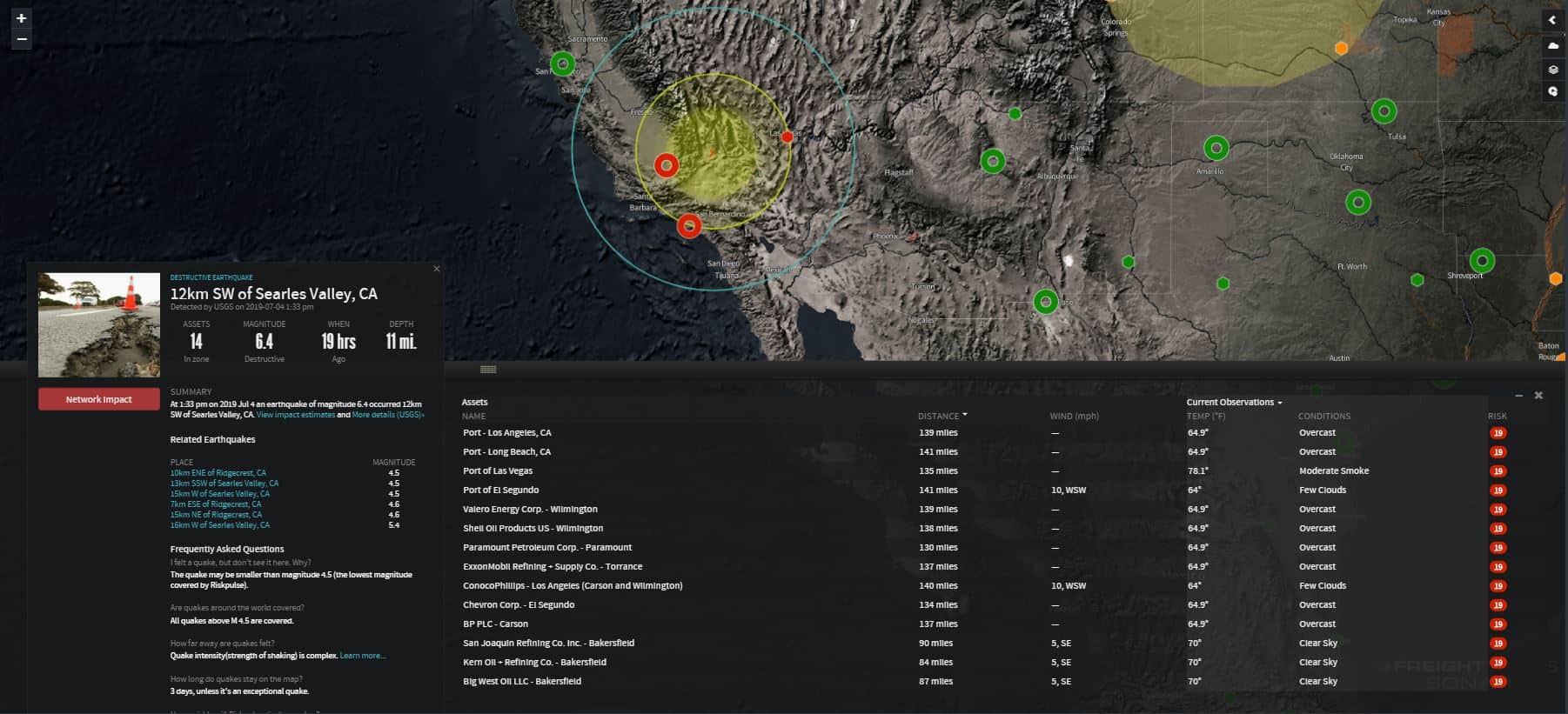
Task: Close the Assets table panel
Action: coord(1538,396)
